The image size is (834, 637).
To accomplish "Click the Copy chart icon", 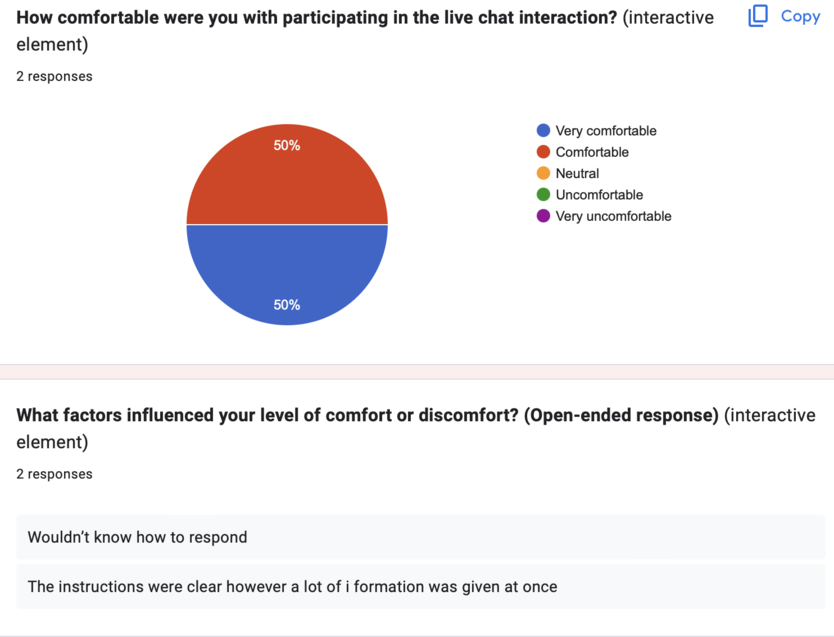I will (758, 16).
